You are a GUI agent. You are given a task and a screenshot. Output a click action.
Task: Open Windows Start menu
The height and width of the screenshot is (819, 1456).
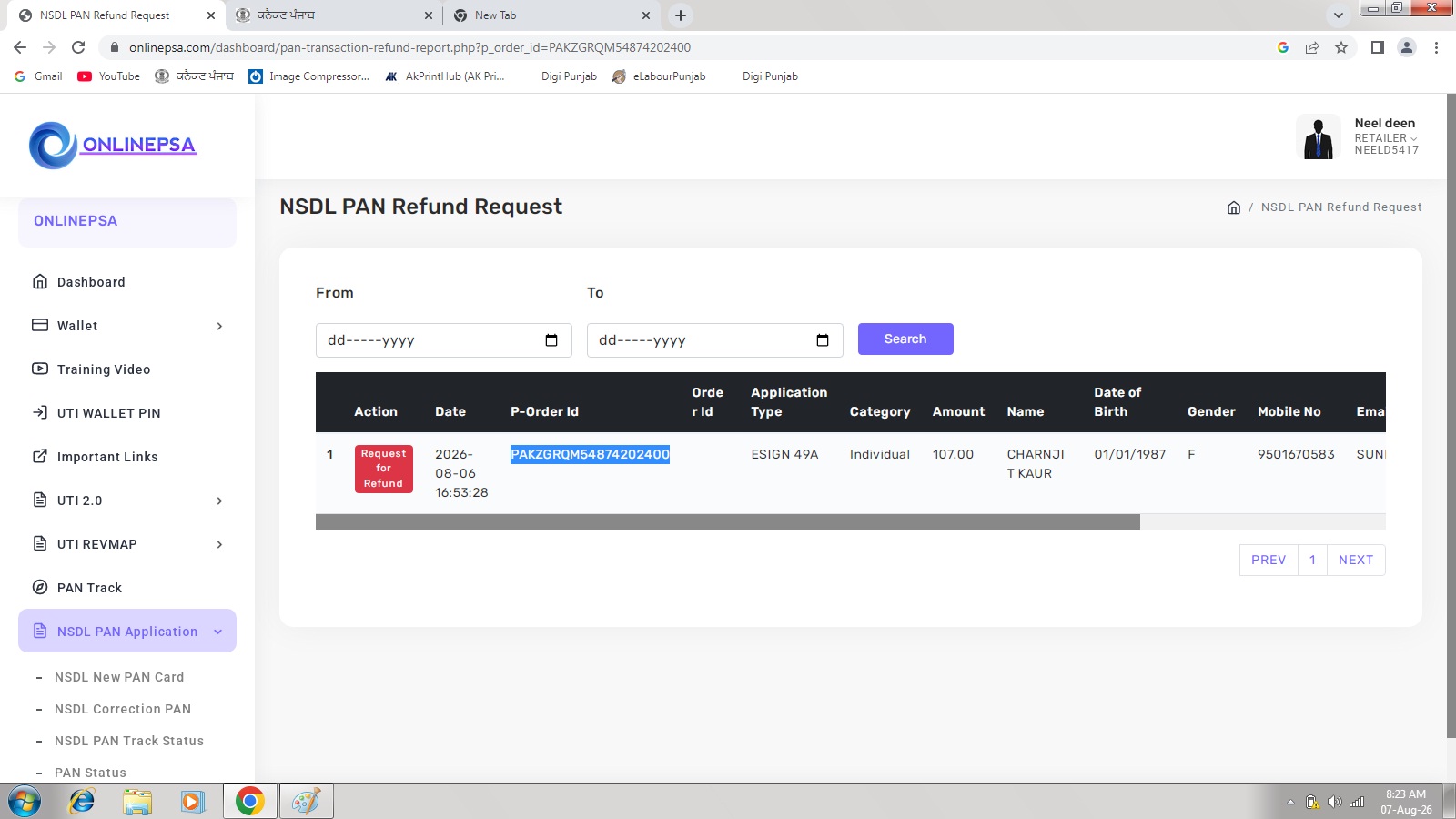coord(25,802)
